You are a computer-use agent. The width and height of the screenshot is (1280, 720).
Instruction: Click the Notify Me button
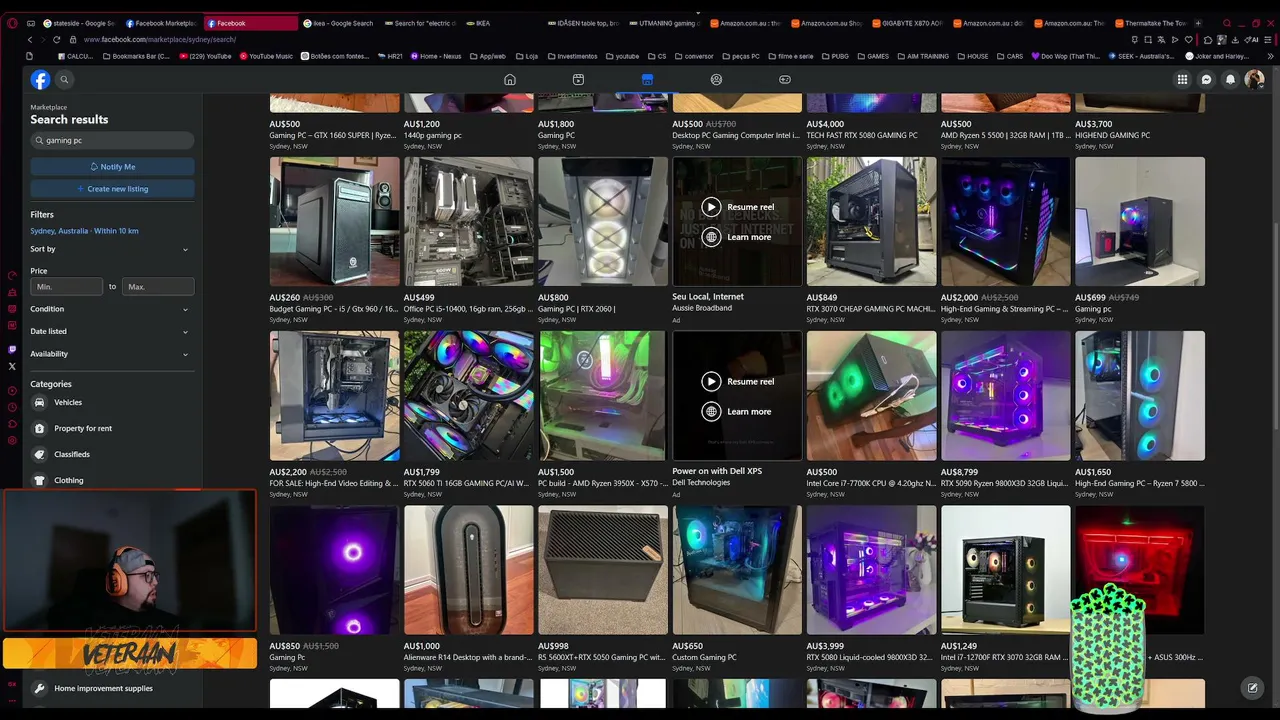[112, 167]
